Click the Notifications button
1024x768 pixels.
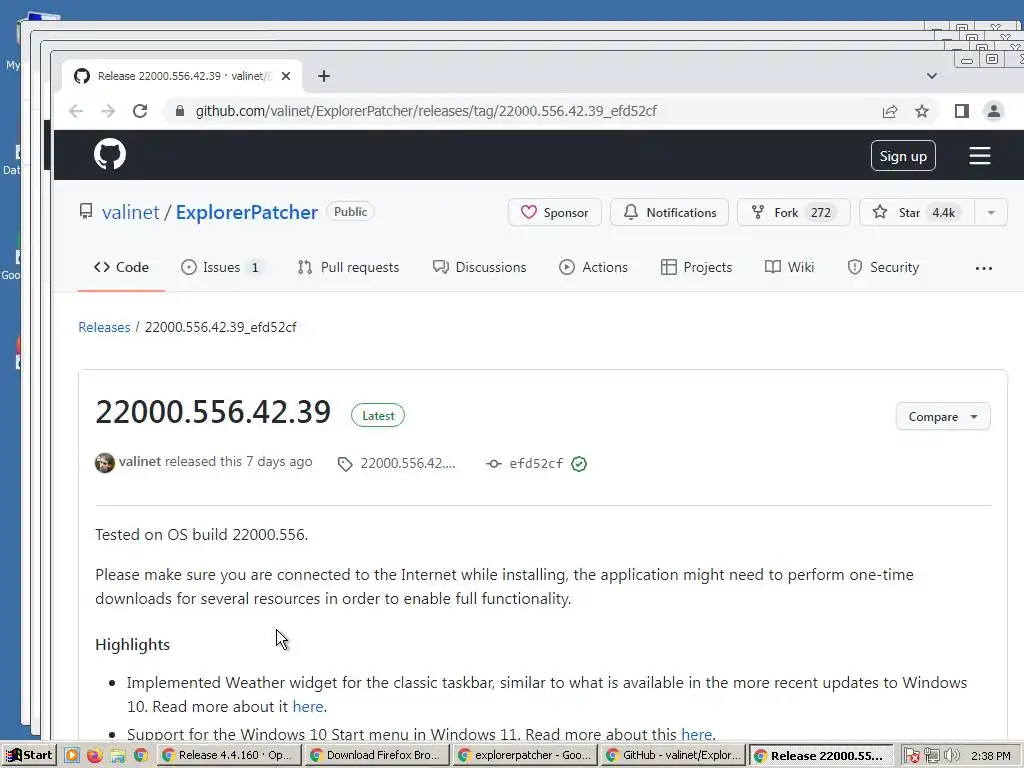click(669, 213)
